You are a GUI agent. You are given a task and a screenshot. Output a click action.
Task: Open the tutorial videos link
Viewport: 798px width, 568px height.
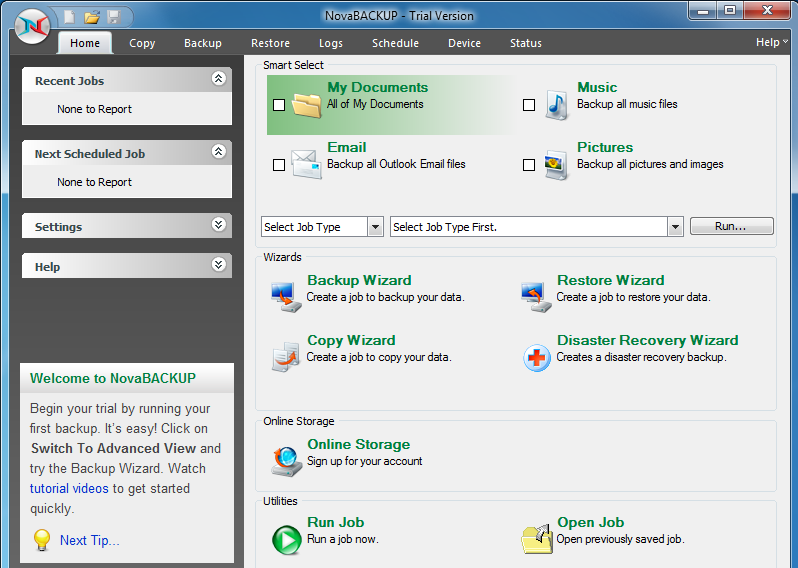click(69, 489)
